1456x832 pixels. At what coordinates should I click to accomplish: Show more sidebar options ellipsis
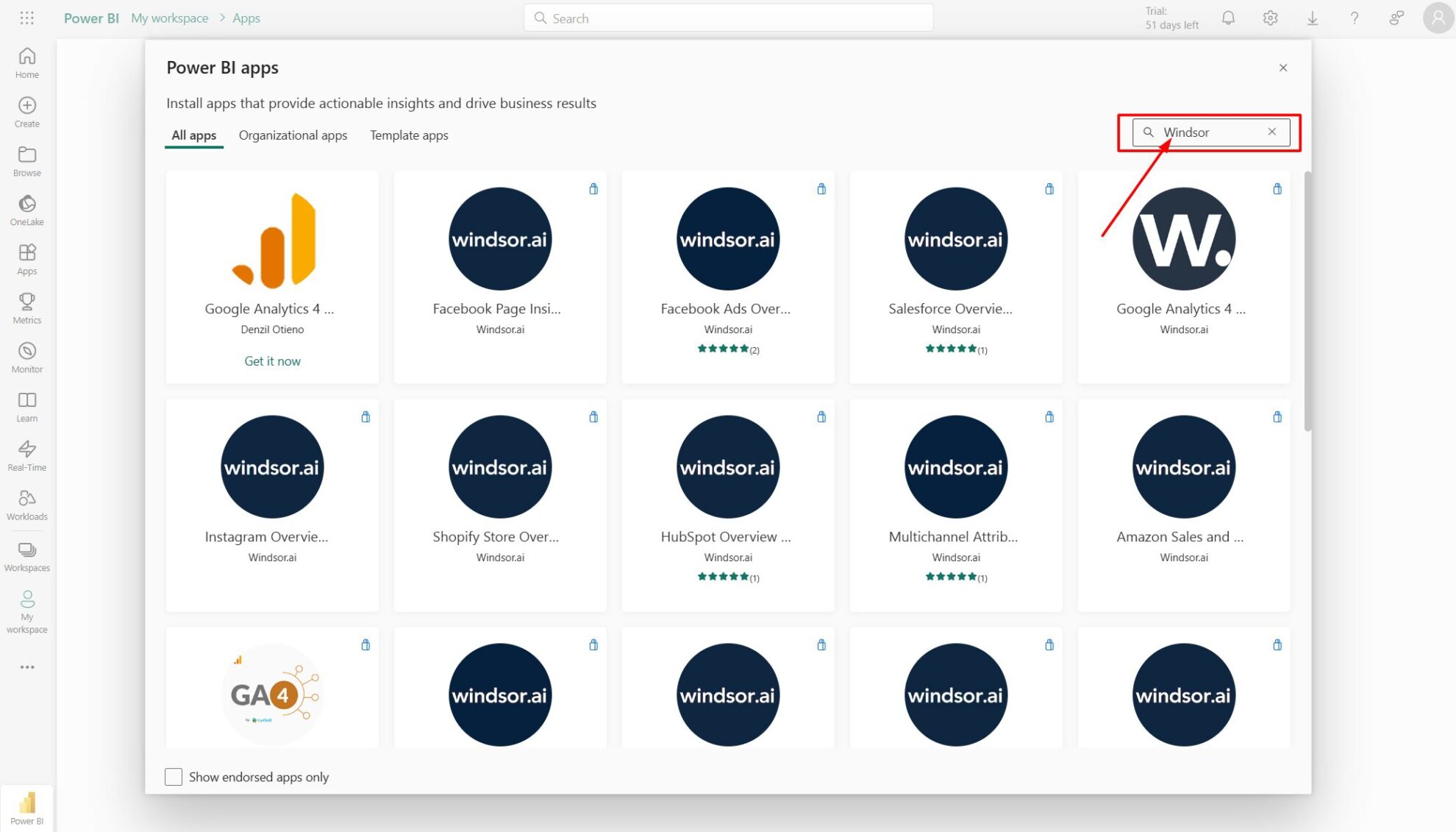tap(27, 667)
